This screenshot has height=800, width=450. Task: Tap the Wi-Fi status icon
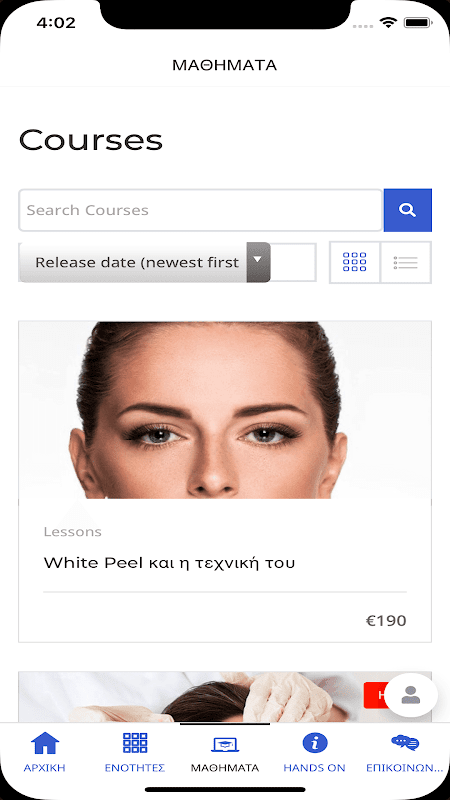388,22
